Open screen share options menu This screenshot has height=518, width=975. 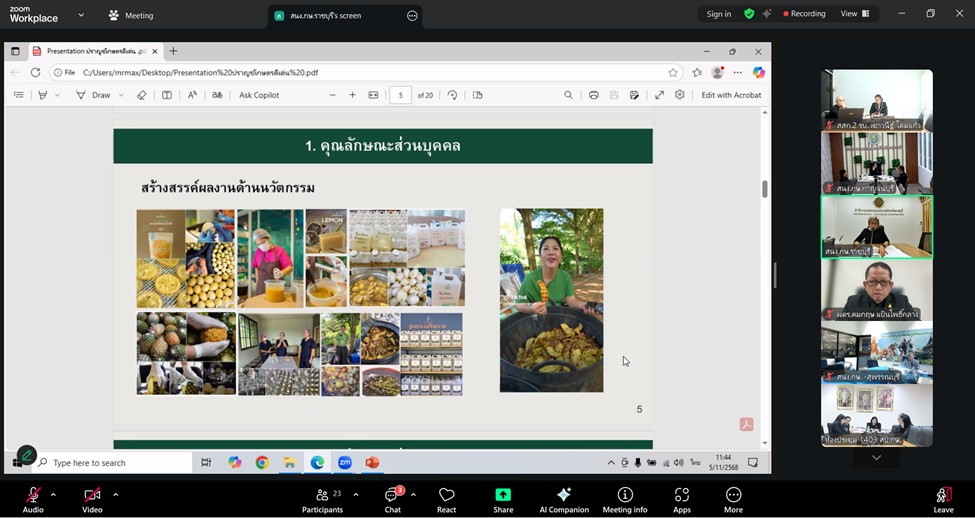coord(412,16)
